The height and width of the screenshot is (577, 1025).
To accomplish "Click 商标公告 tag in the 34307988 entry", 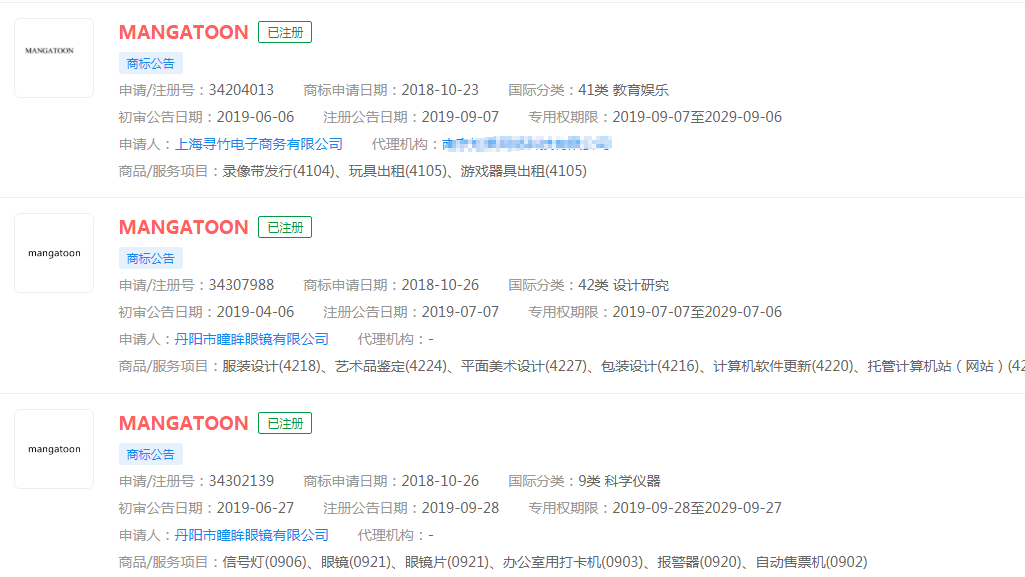I will [150, 259].
